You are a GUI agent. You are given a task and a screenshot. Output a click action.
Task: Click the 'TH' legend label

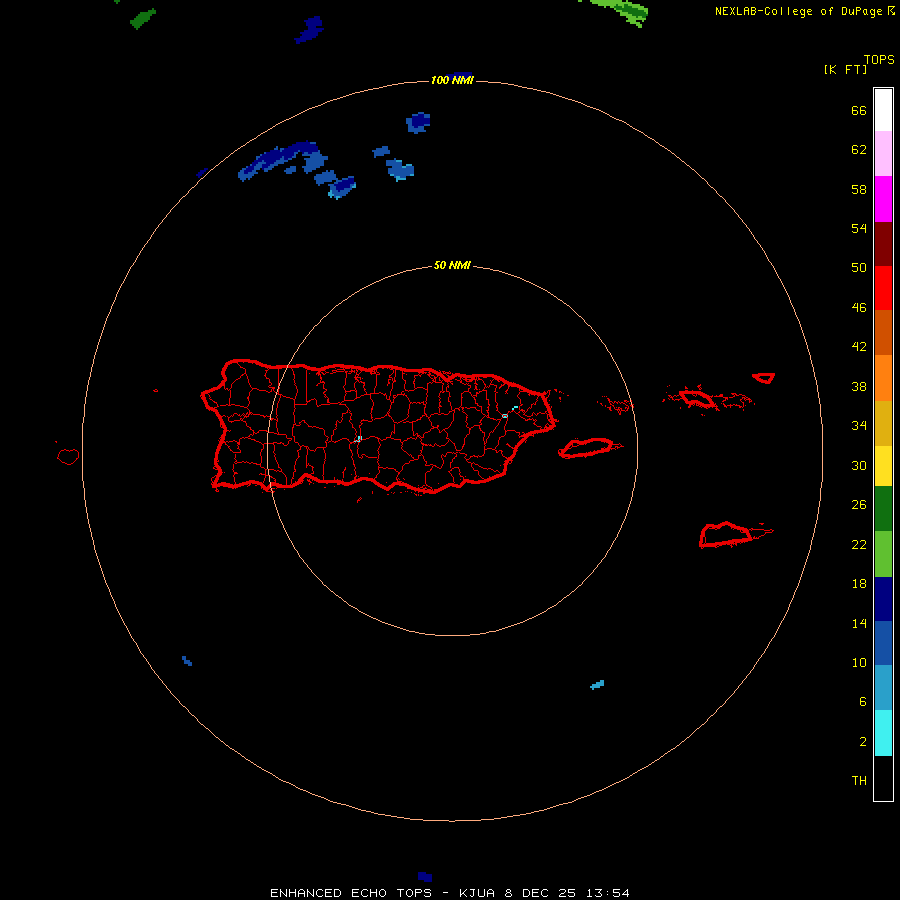click(x=859, y=781)
